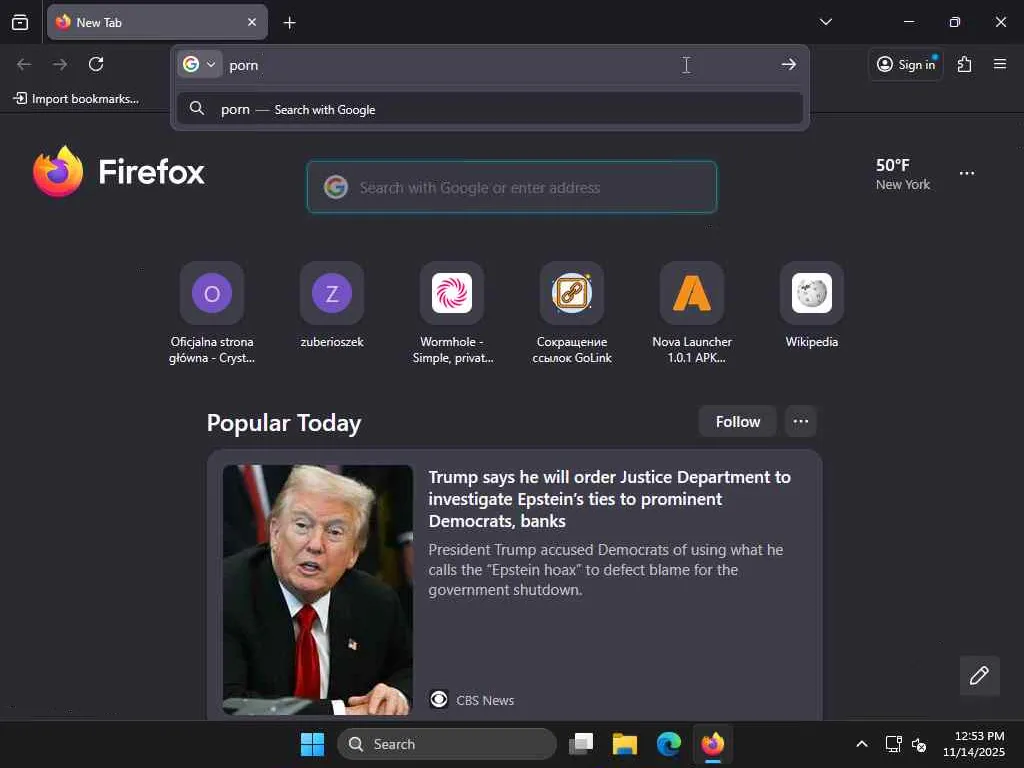Open the Firefox View tabs list icon
1024x768 pixels.
point(20,22)
